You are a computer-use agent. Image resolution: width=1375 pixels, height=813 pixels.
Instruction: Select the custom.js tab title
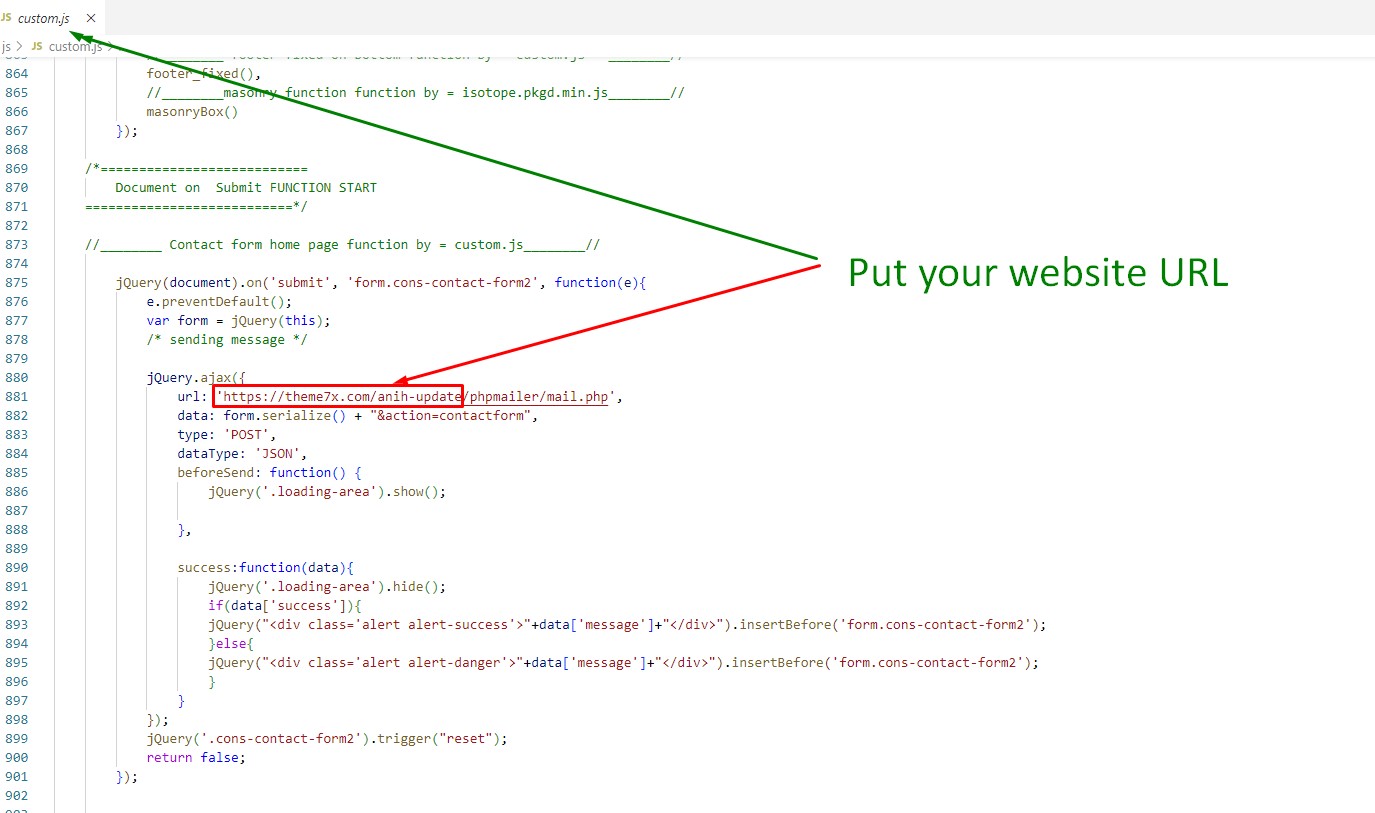click(44, 18)
